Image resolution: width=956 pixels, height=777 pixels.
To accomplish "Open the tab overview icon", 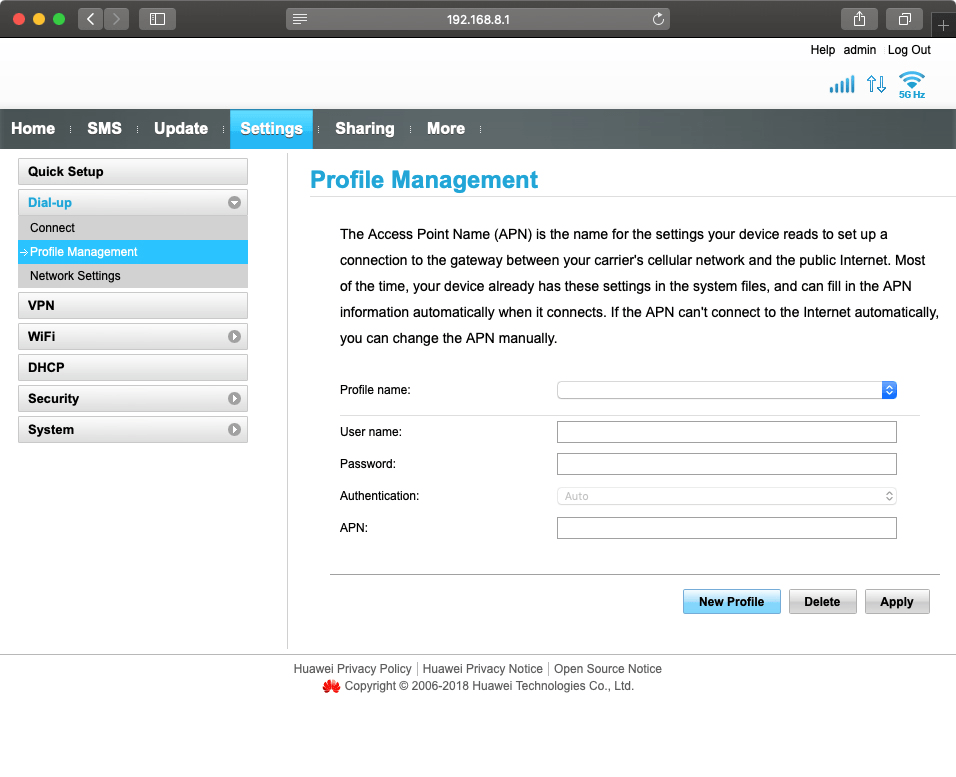I will pos(904,19).
